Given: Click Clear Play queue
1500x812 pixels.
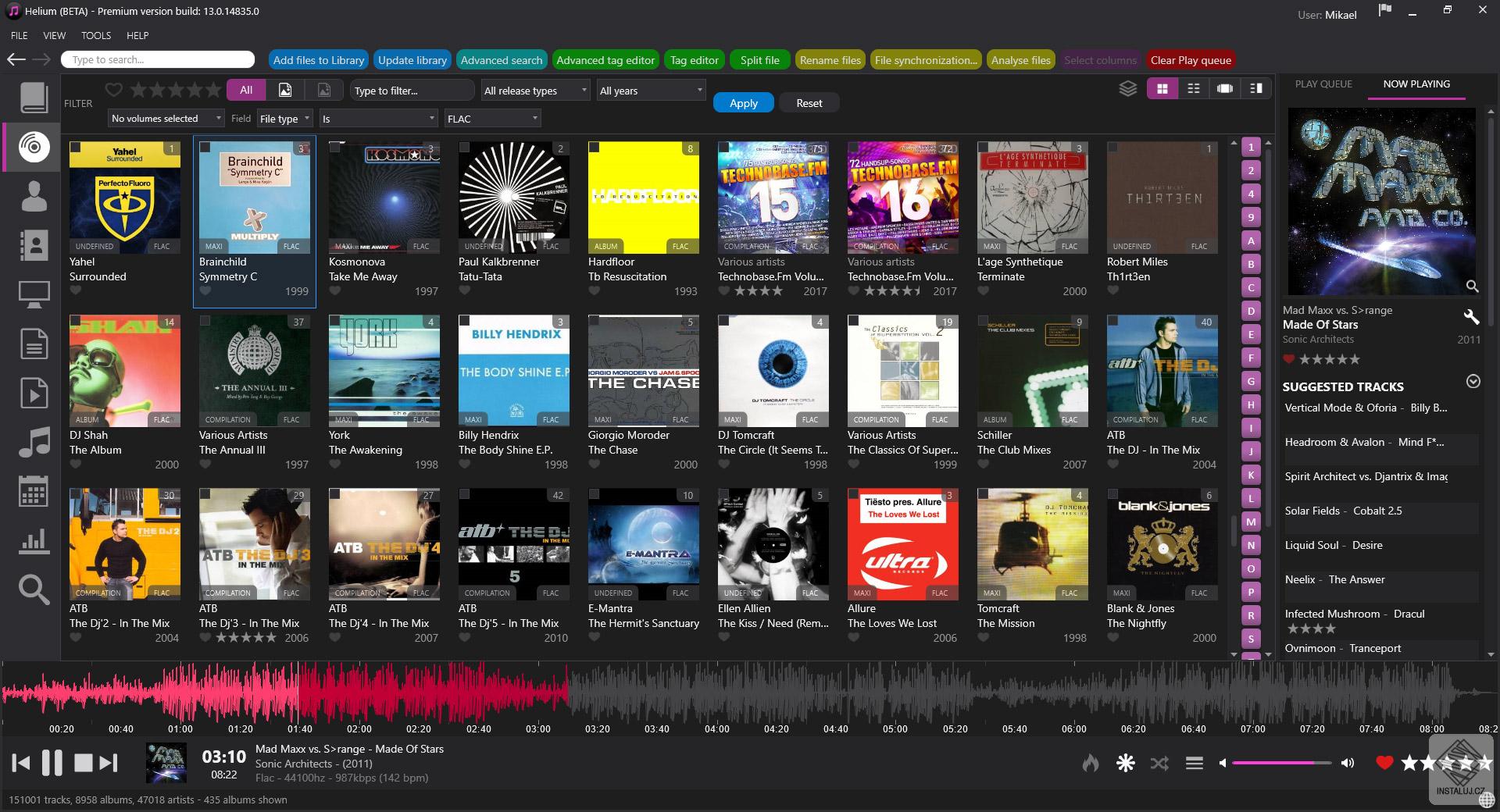Looking at the screenshot, I should [1191, 59].
